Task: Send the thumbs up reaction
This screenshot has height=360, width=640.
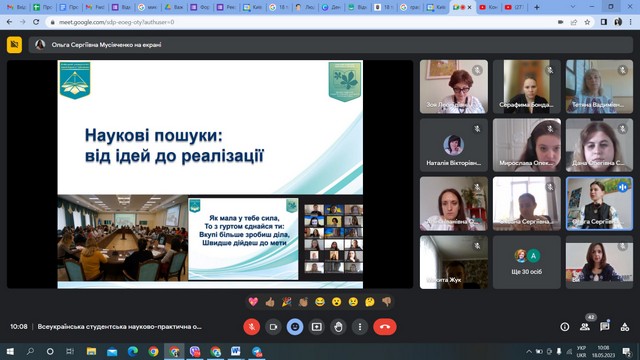Action: pos(270,302)
